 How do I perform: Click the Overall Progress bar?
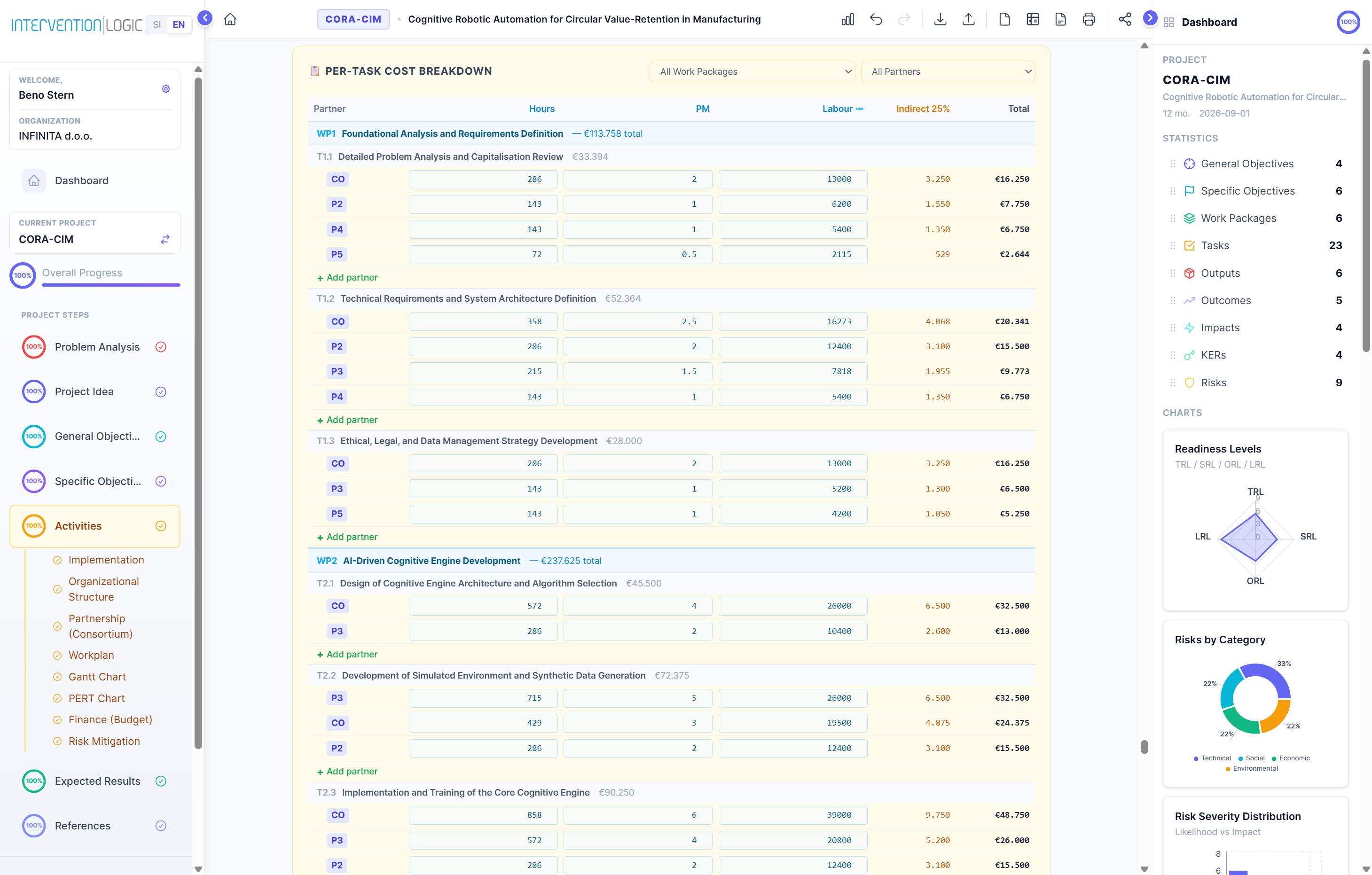(111, 284)
